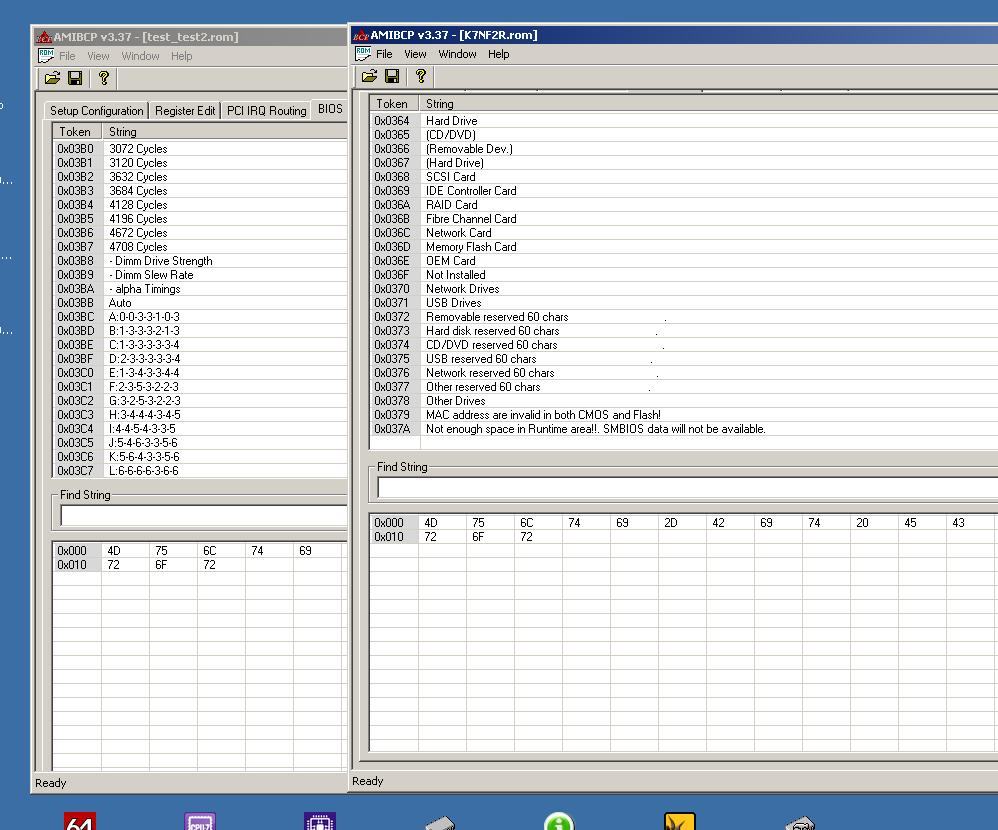Click token 0x0378 in K7NF2R.rom list
This screenshot has width=998, height=830.
click(393, 401)
